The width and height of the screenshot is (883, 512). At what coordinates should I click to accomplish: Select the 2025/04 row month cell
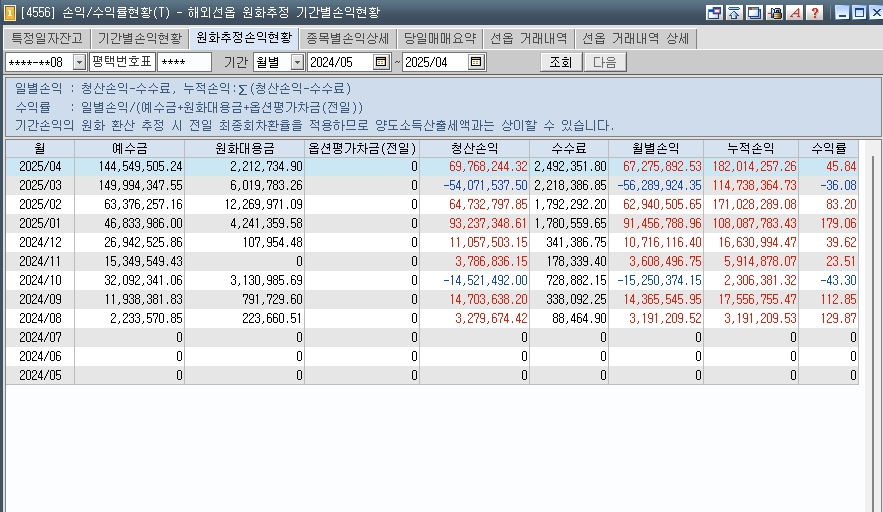click(x=40, y=167)
